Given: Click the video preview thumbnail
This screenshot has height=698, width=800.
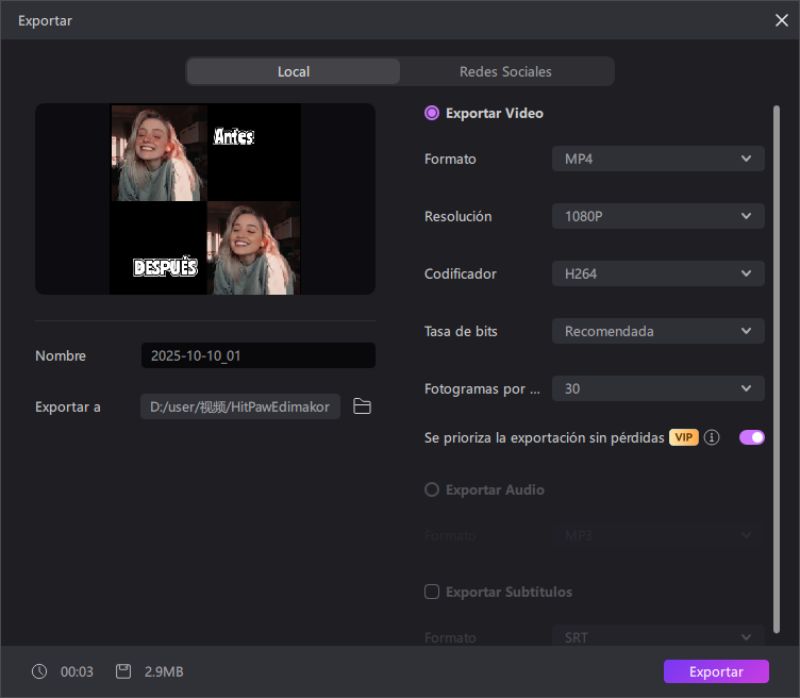Looking at the screenshot, I should point(205,199).
